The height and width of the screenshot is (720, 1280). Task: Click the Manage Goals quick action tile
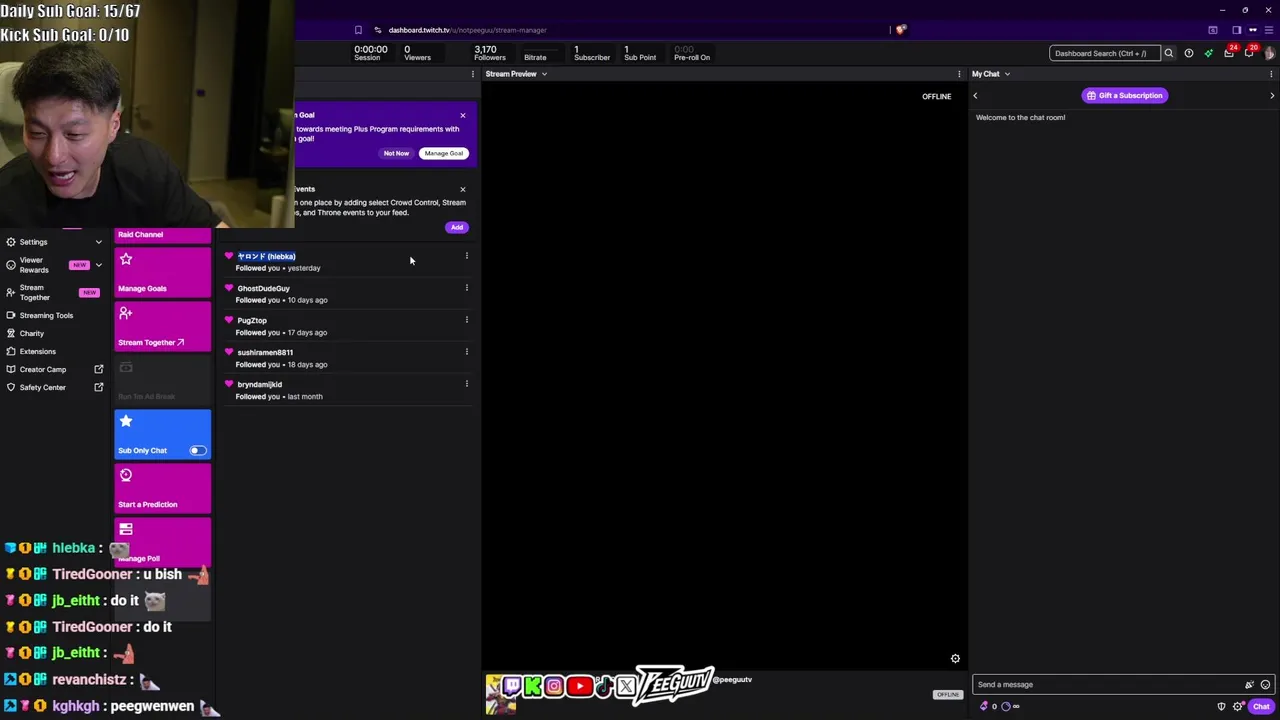(162, 272)
